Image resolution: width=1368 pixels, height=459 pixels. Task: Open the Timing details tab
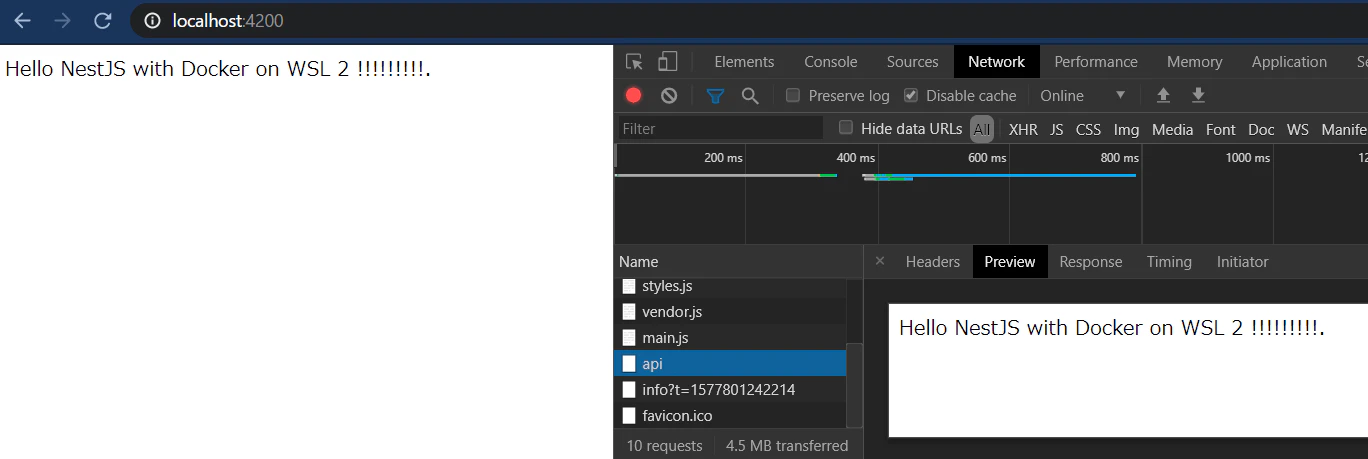[1169, 262]
